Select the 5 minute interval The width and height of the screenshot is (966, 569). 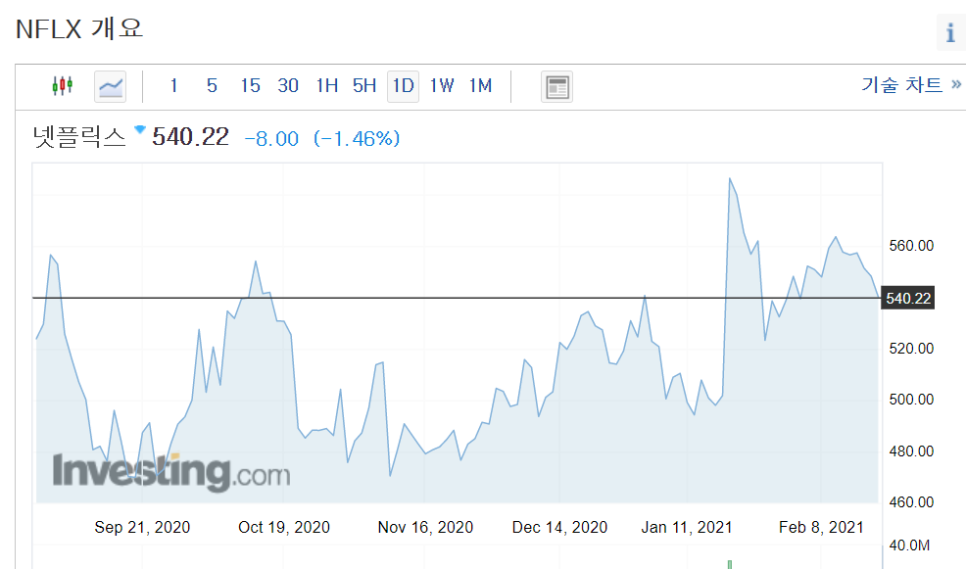pyautogui.click(x=211, y=86)
